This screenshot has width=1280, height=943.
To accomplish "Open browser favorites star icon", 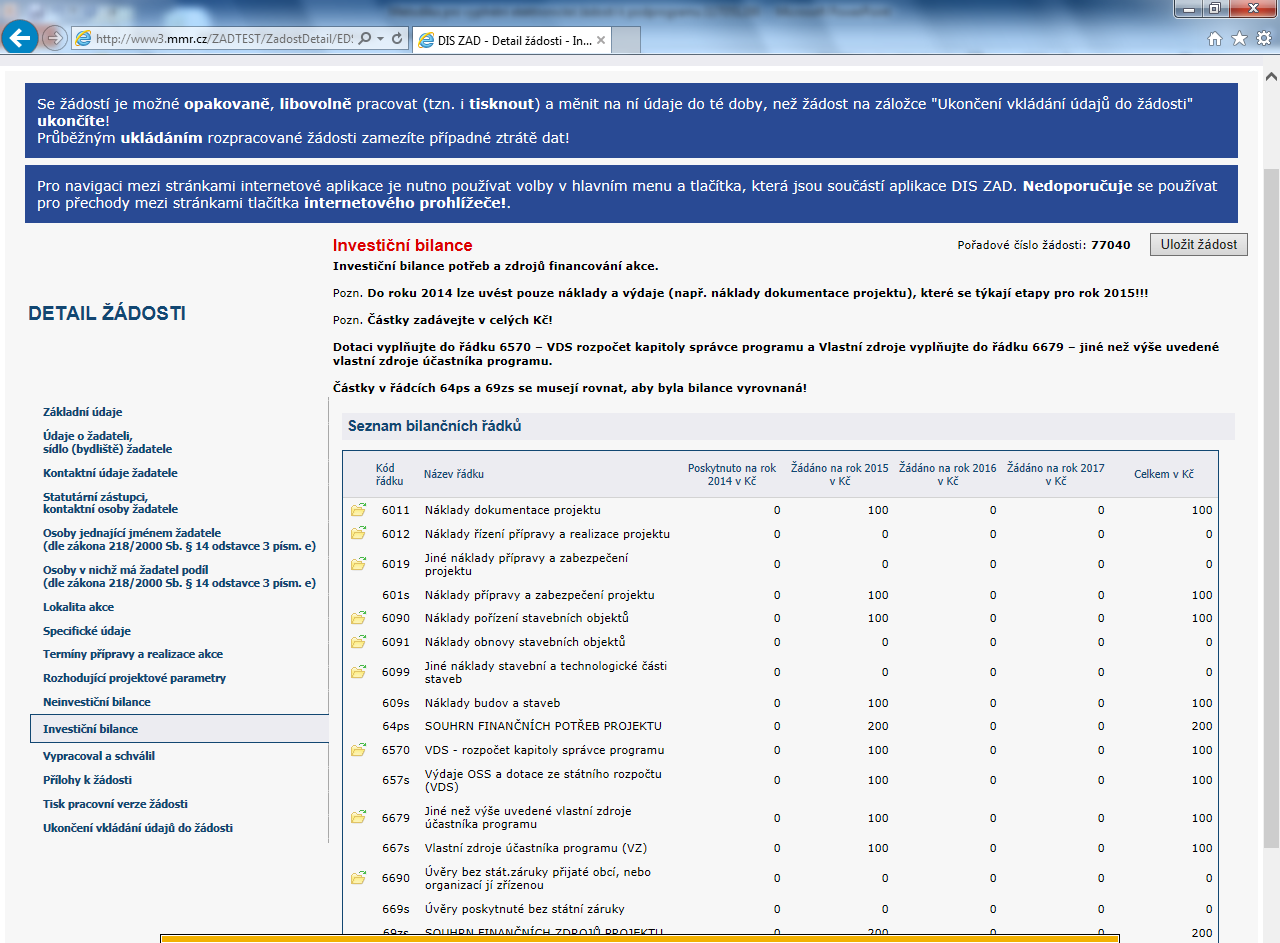I will [x=1239, y=39].
